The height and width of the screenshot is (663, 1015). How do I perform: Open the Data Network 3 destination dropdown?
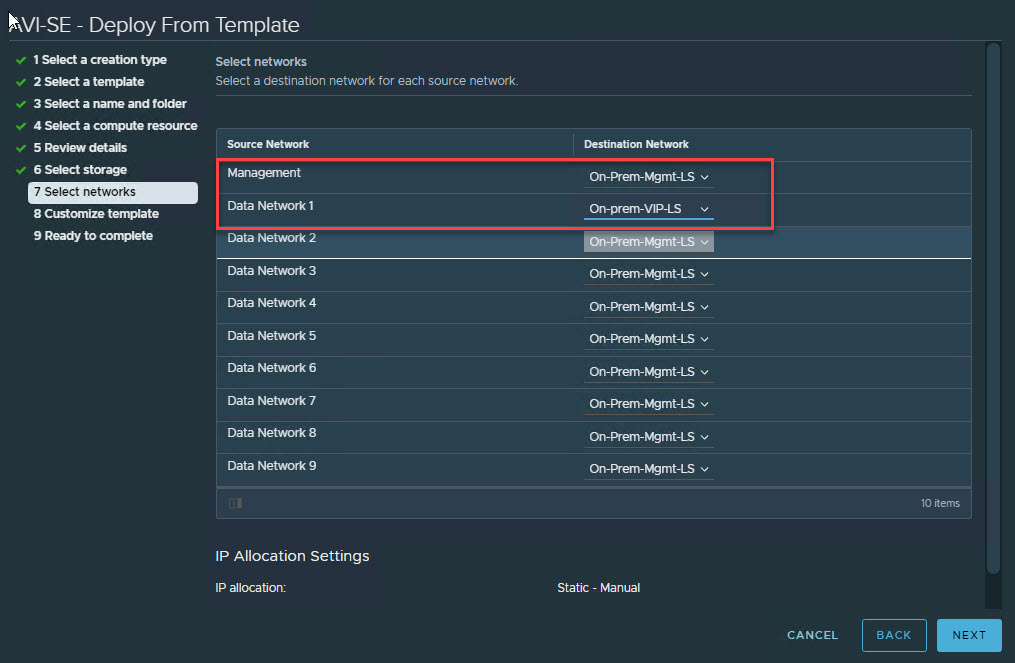point(648,274)
